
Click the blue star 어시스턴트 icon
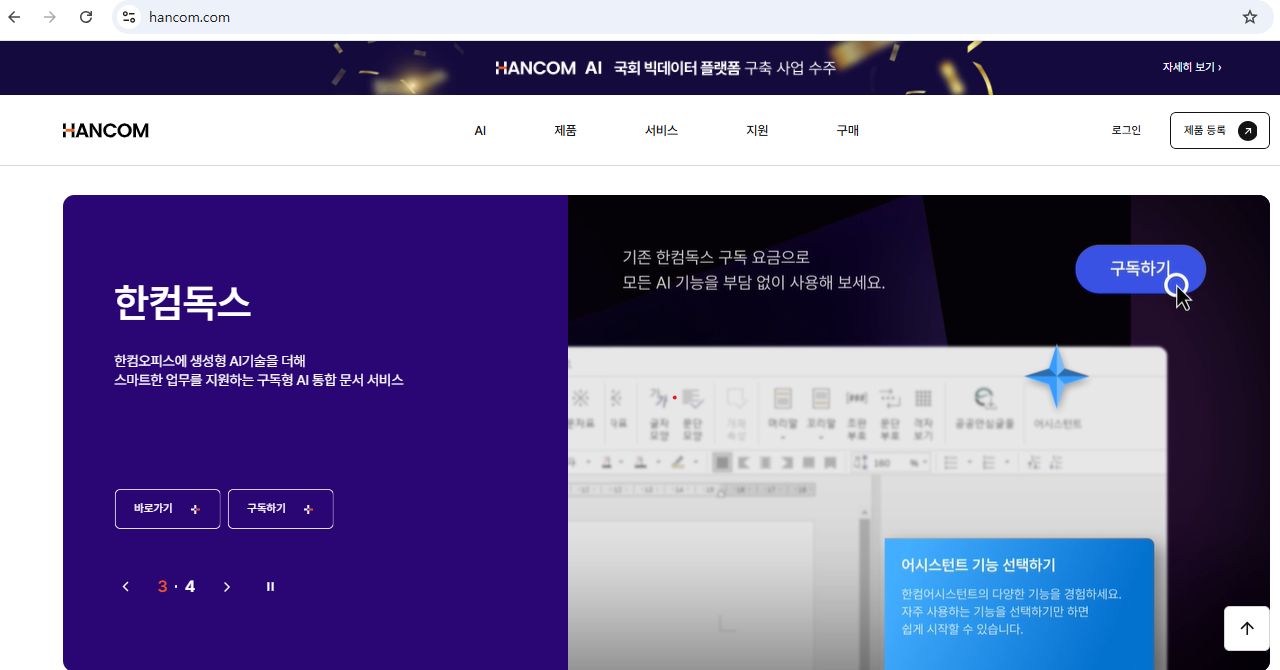coord(1057,378)
